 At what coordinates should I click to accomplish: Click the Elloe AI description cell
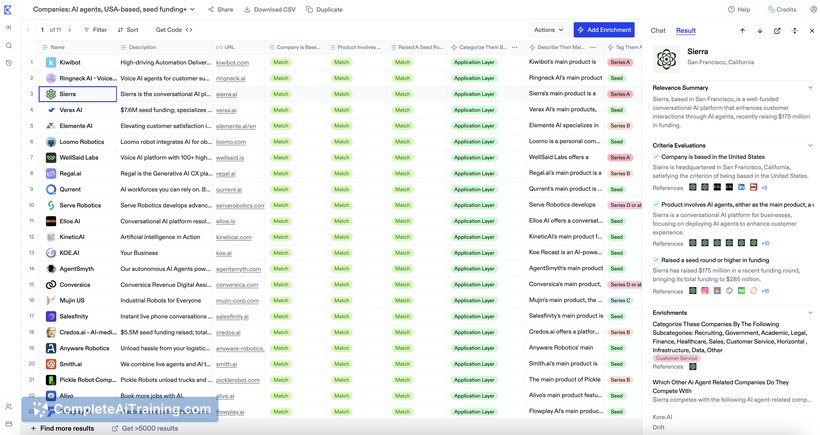[x=166, y=221]
